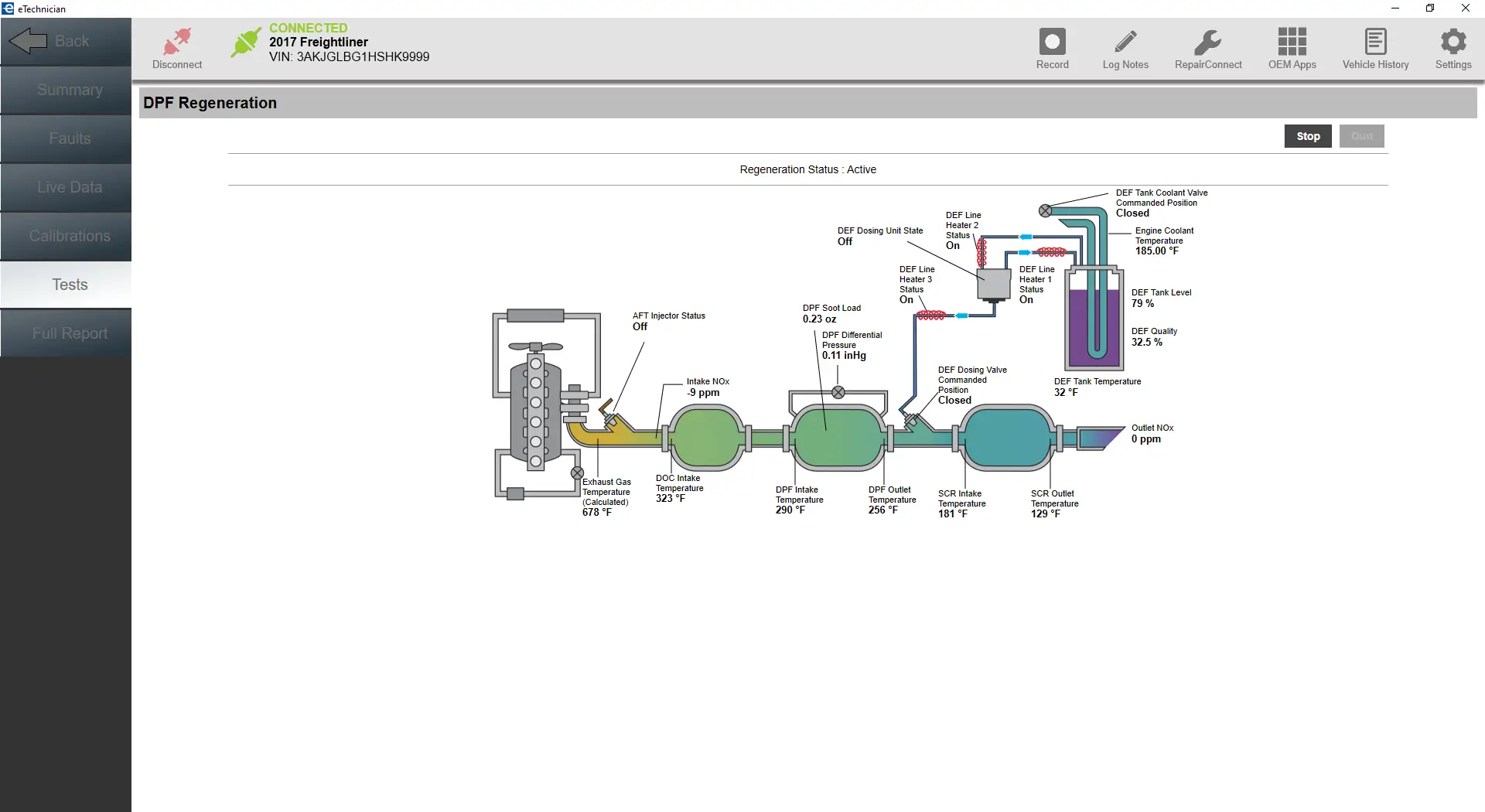Open Log Notes

pyautogui.click(x=1125, y=48)
